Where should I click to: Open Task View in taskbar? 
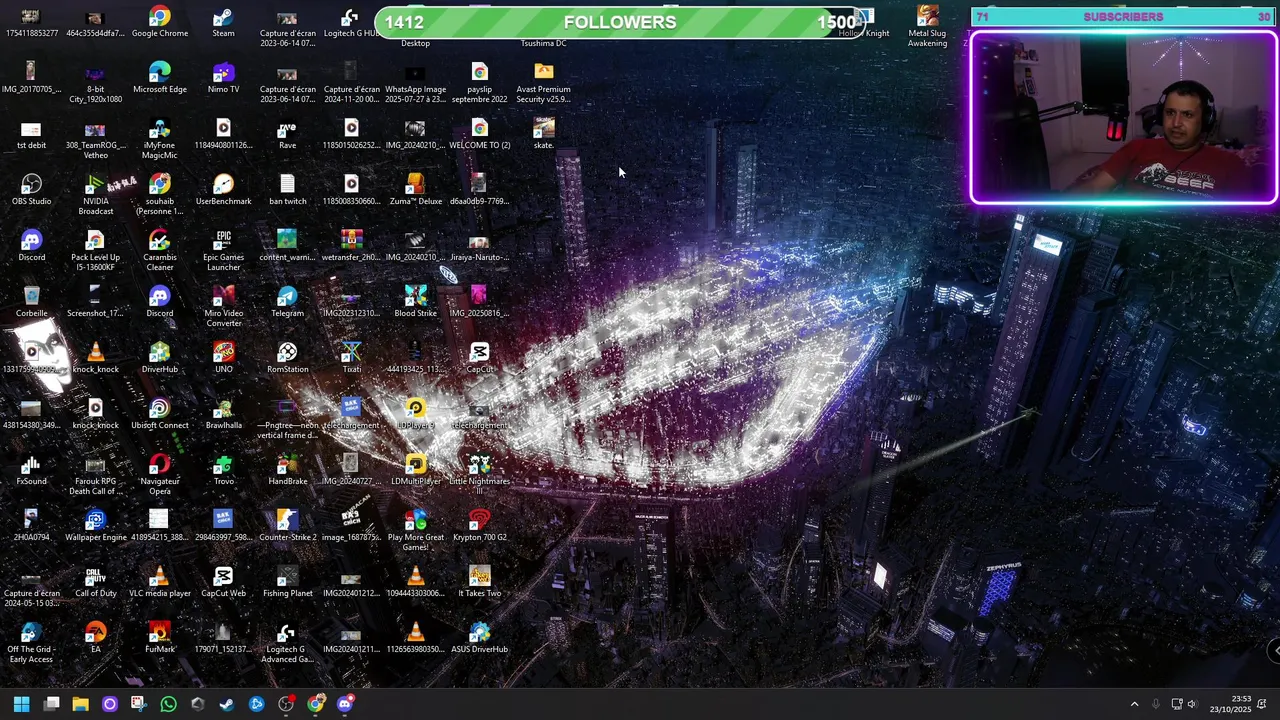52,704
